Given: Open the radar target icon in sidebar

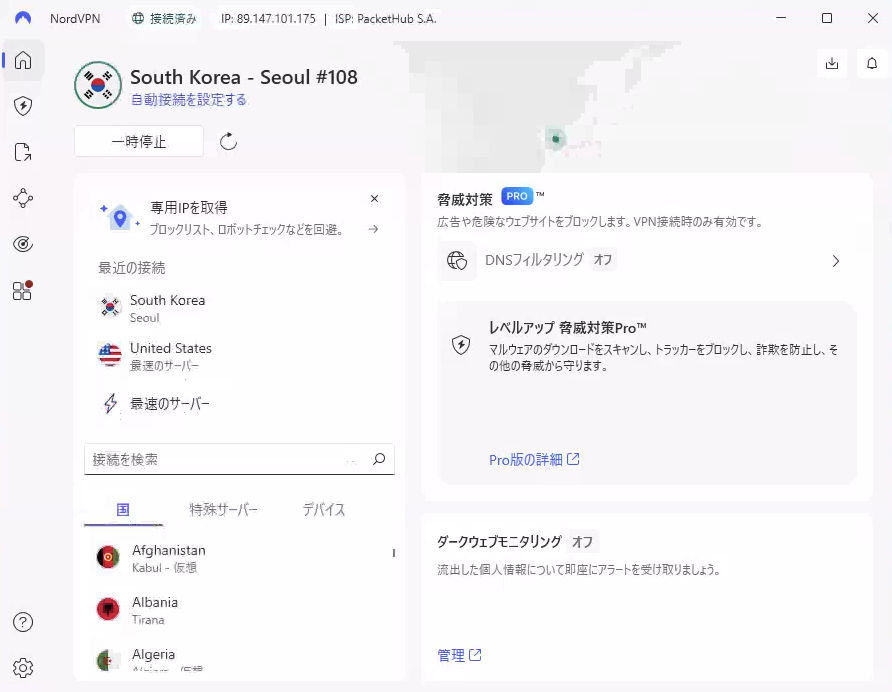Looking at the screenshot, I should [23, 244].
